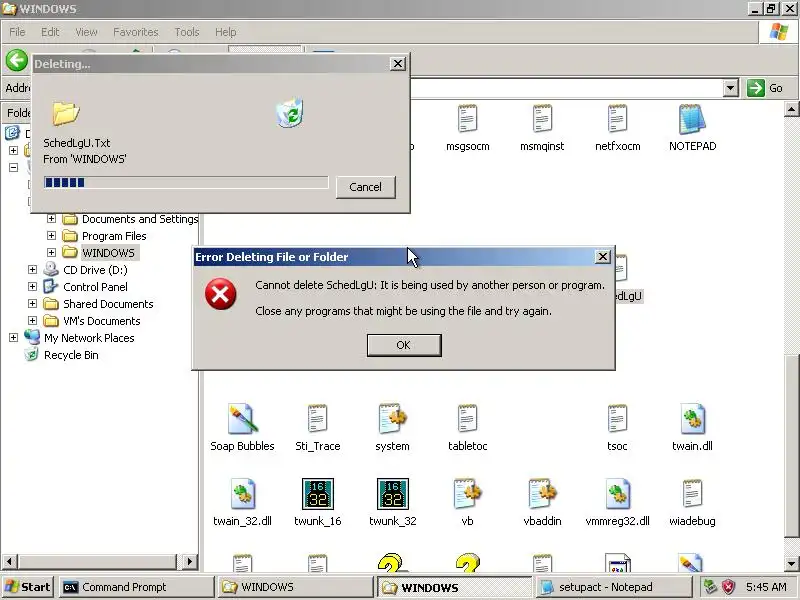Expand the VM's Documents tree node
This screenshot has height=600, width=800.
(x=32, y=320)
